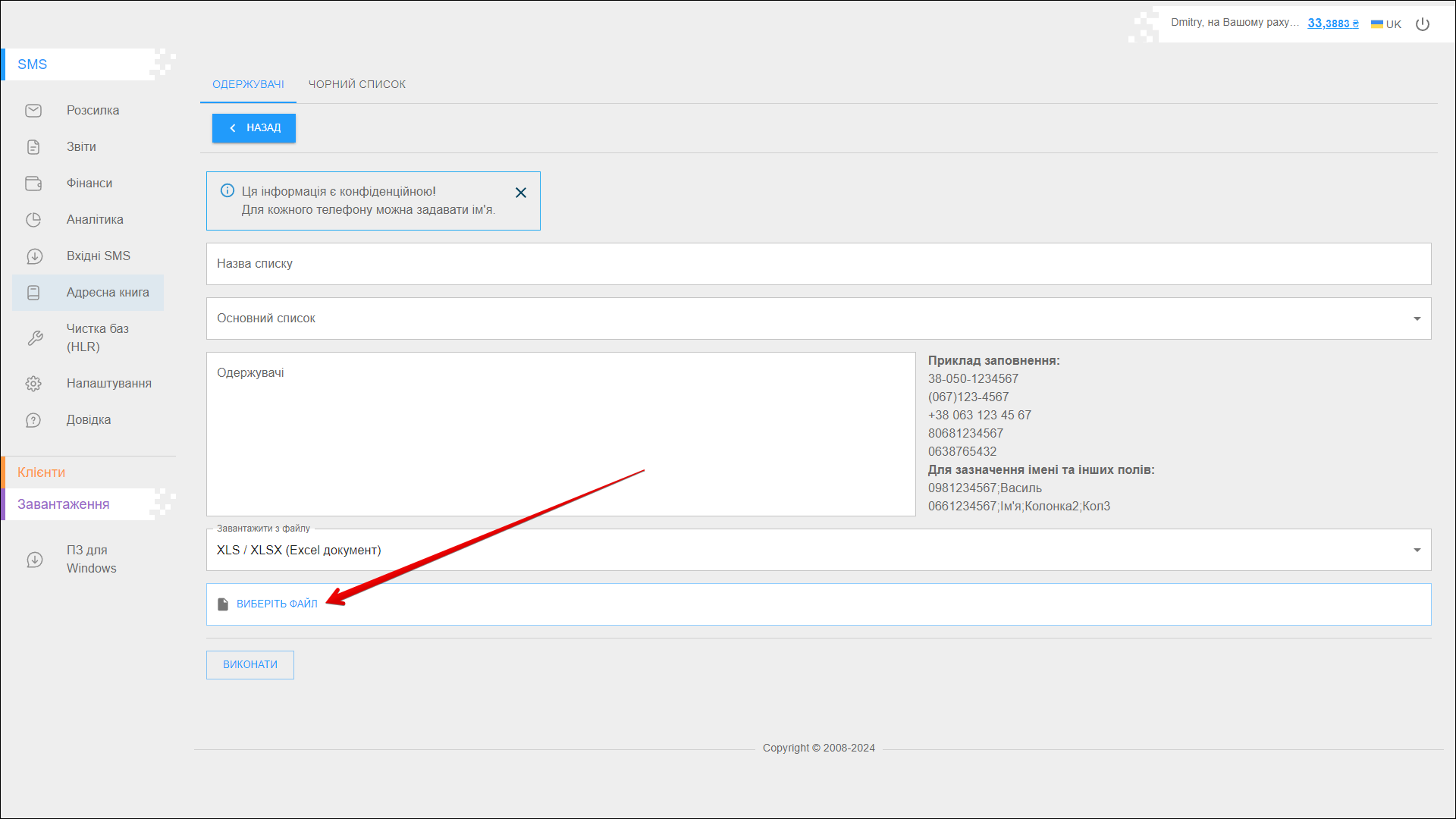Select Чистка баз wrench icon
This screenshot has width=1456, height=819.
(x=35, y=338)
